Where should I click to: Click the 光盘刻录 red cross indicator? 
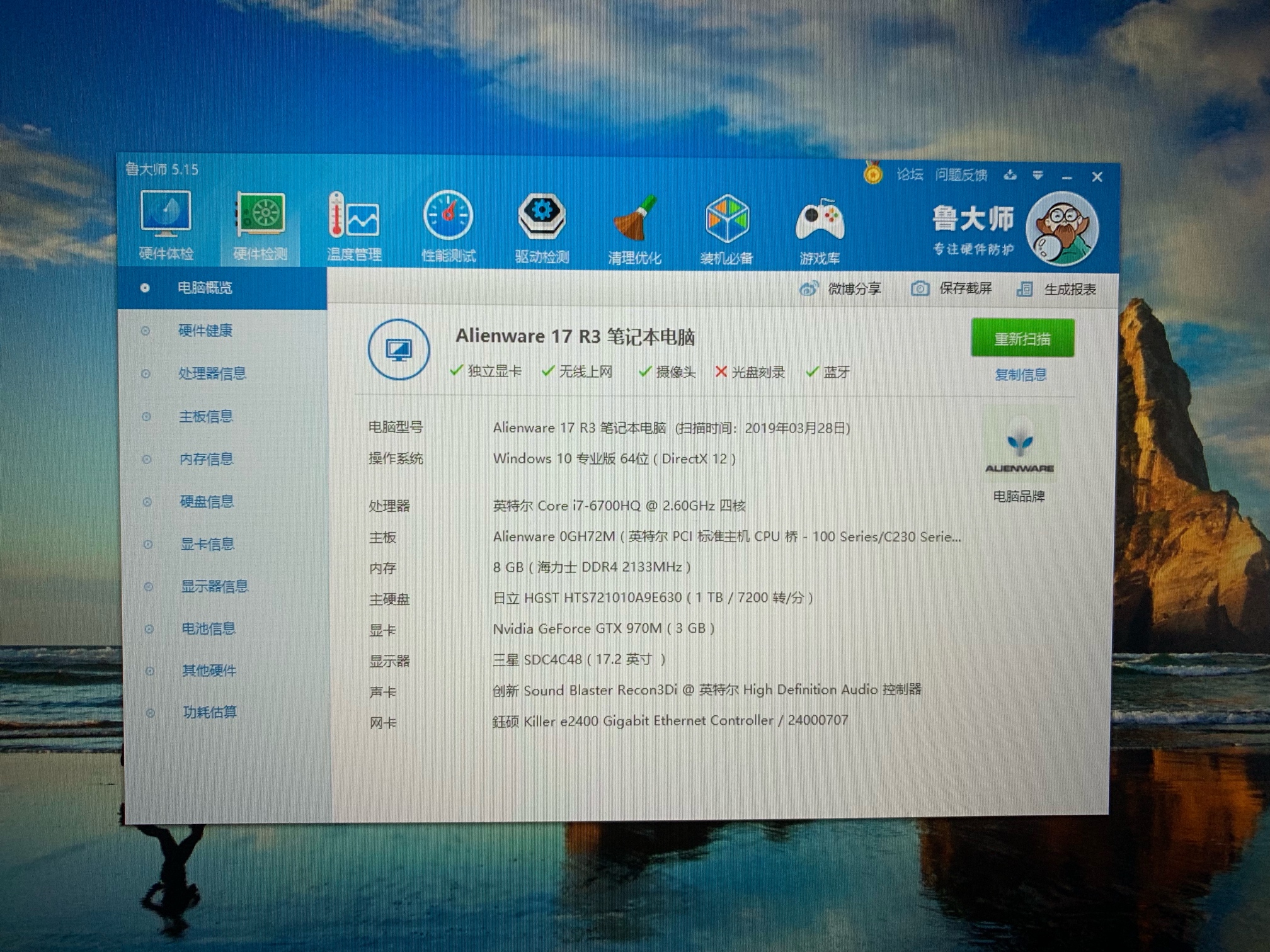750,372
